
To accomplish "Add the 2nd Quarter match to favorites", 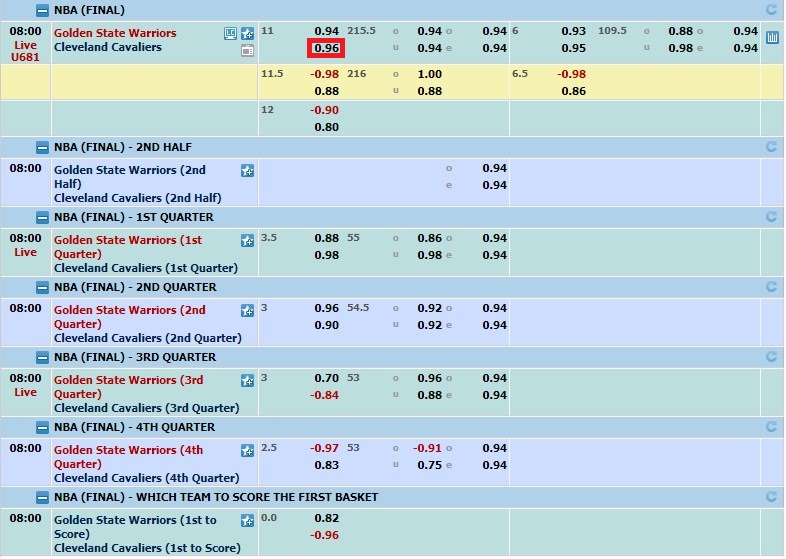I will (x=247, y=311).
